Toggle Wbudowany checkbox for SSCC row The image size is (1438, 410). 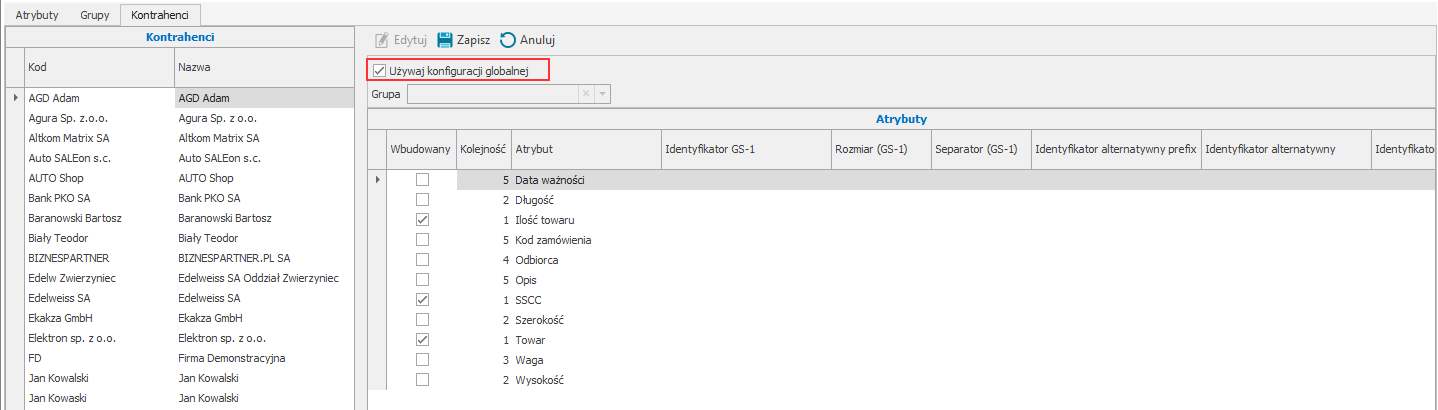(422, 300)
